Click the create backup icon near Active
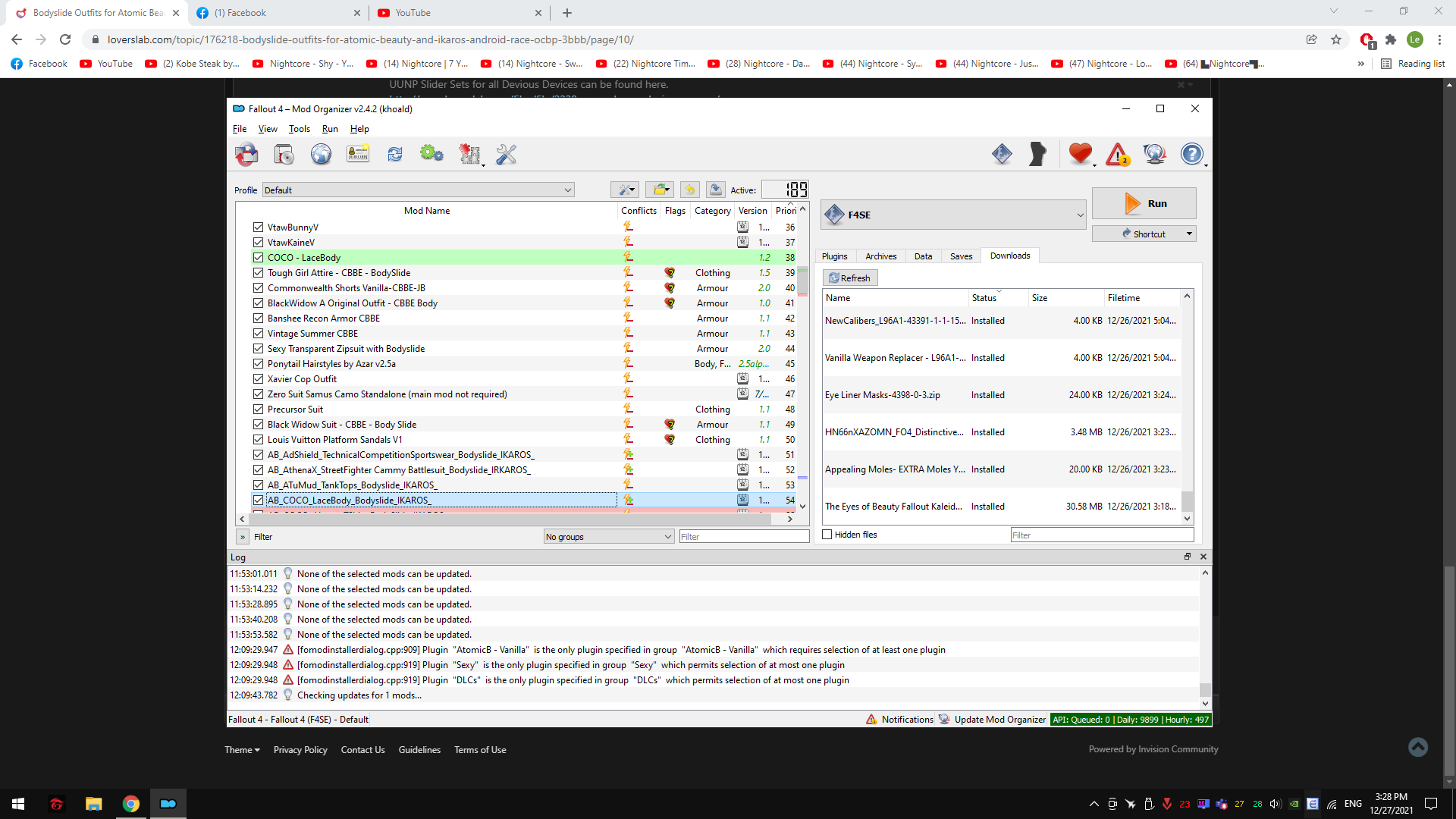The image size is (1456, 819). (x=715, y=190)
